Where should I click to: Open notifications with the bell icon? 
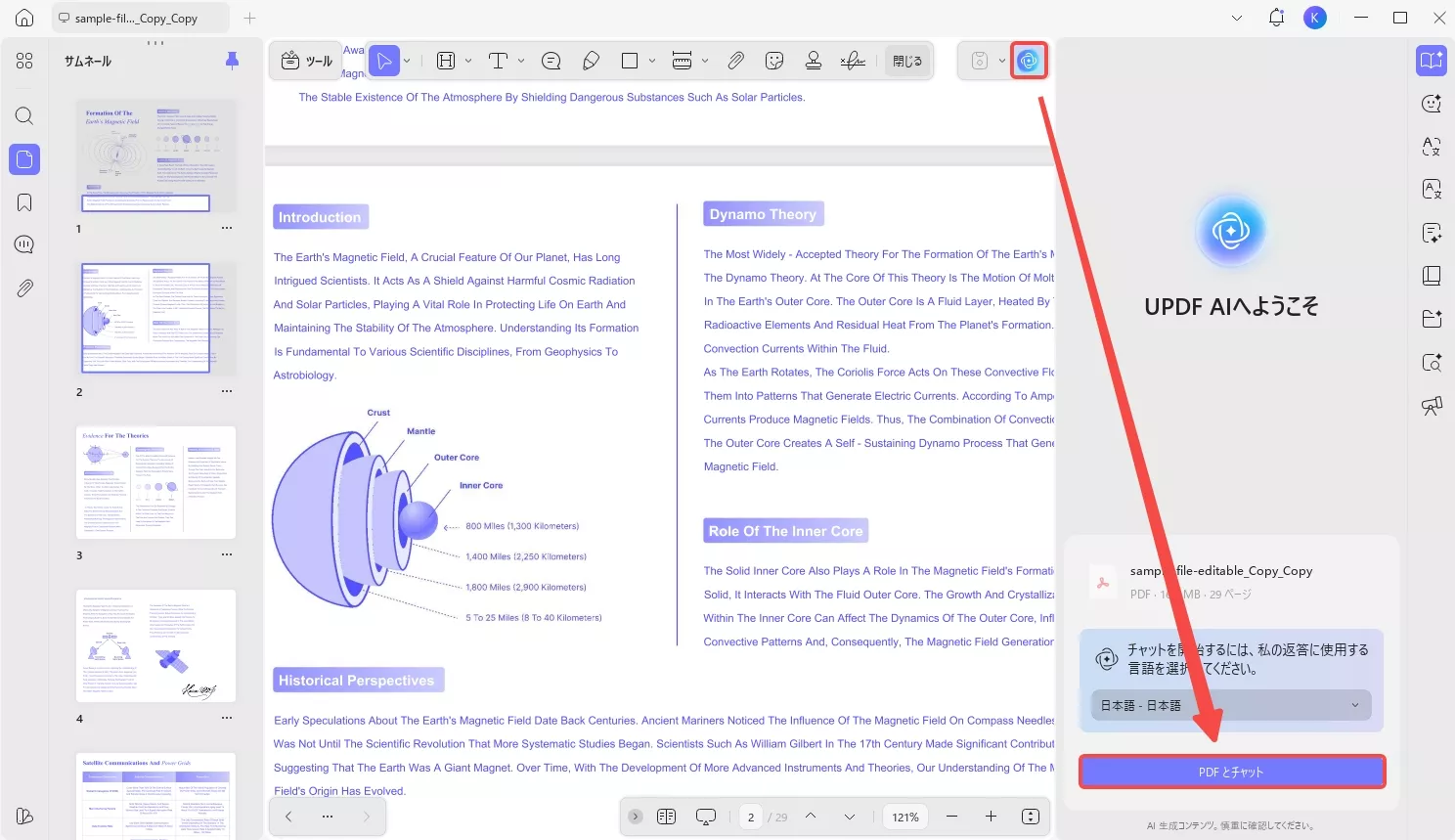1276,18
